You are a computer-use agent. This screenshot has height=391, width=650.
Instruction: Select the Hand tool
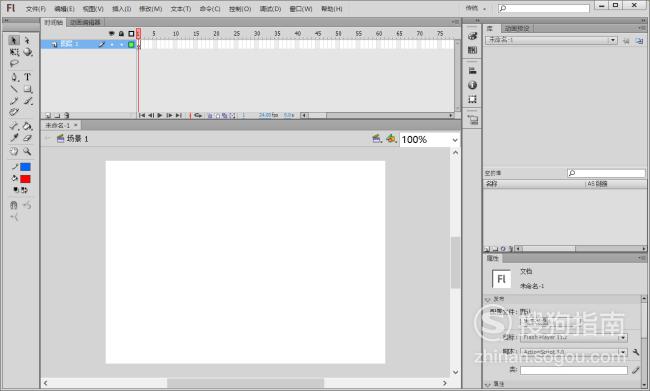pos(14,151)
